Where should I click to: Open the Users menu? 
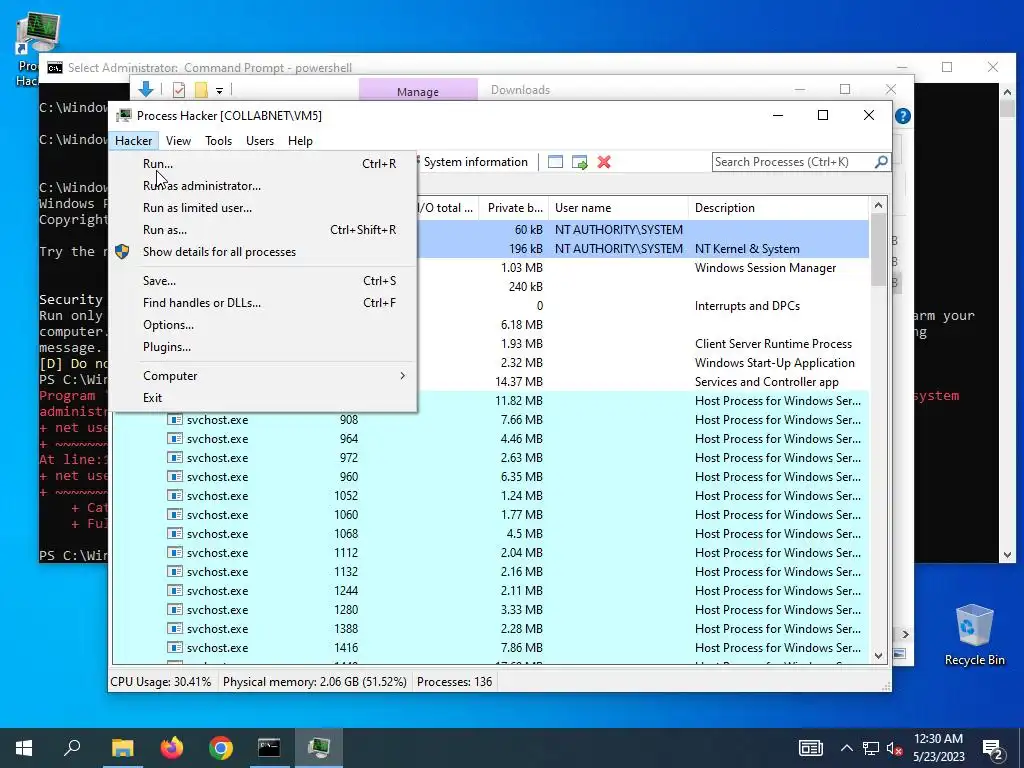pyautogui.click(x=259, y=140)
